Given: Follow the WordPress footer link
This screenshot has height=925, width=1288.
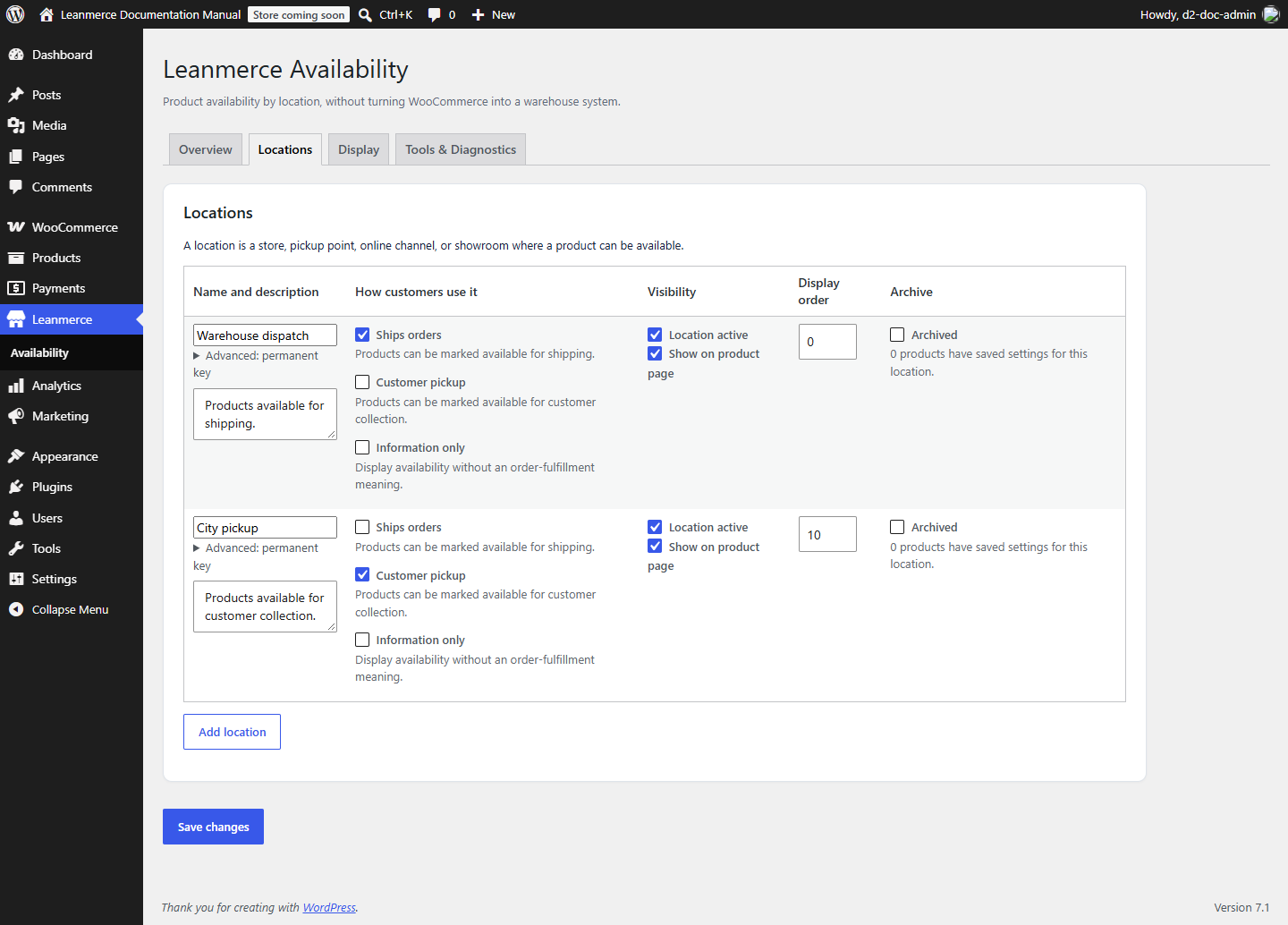Looking at the screenshot, I should 329,907.
